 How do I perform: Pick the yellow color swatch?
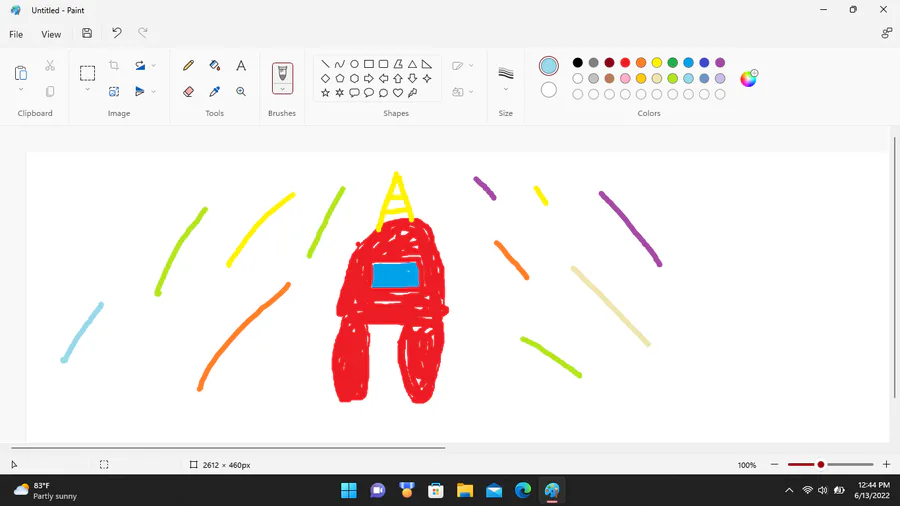click(x=657, y=63)
